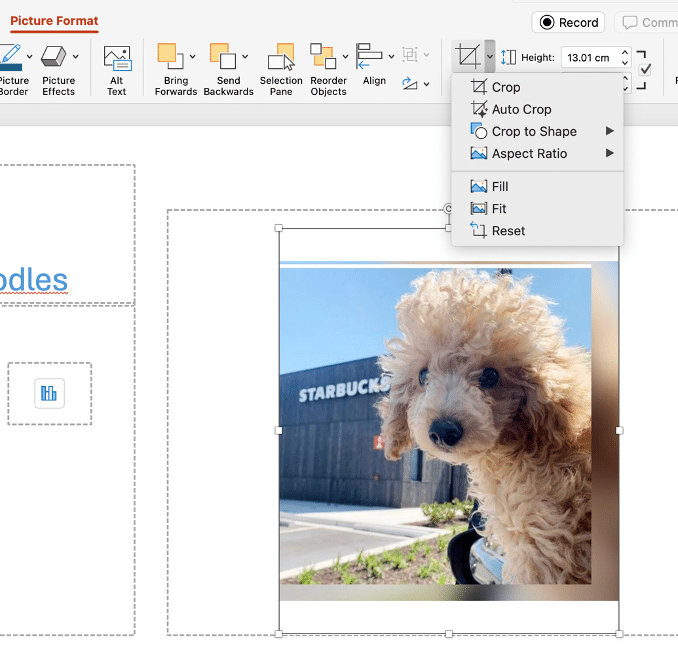The width and height of the screenshot is (678, 652).
Task: Click the Bring Forwards icon
Action: (x=171, y=56)
